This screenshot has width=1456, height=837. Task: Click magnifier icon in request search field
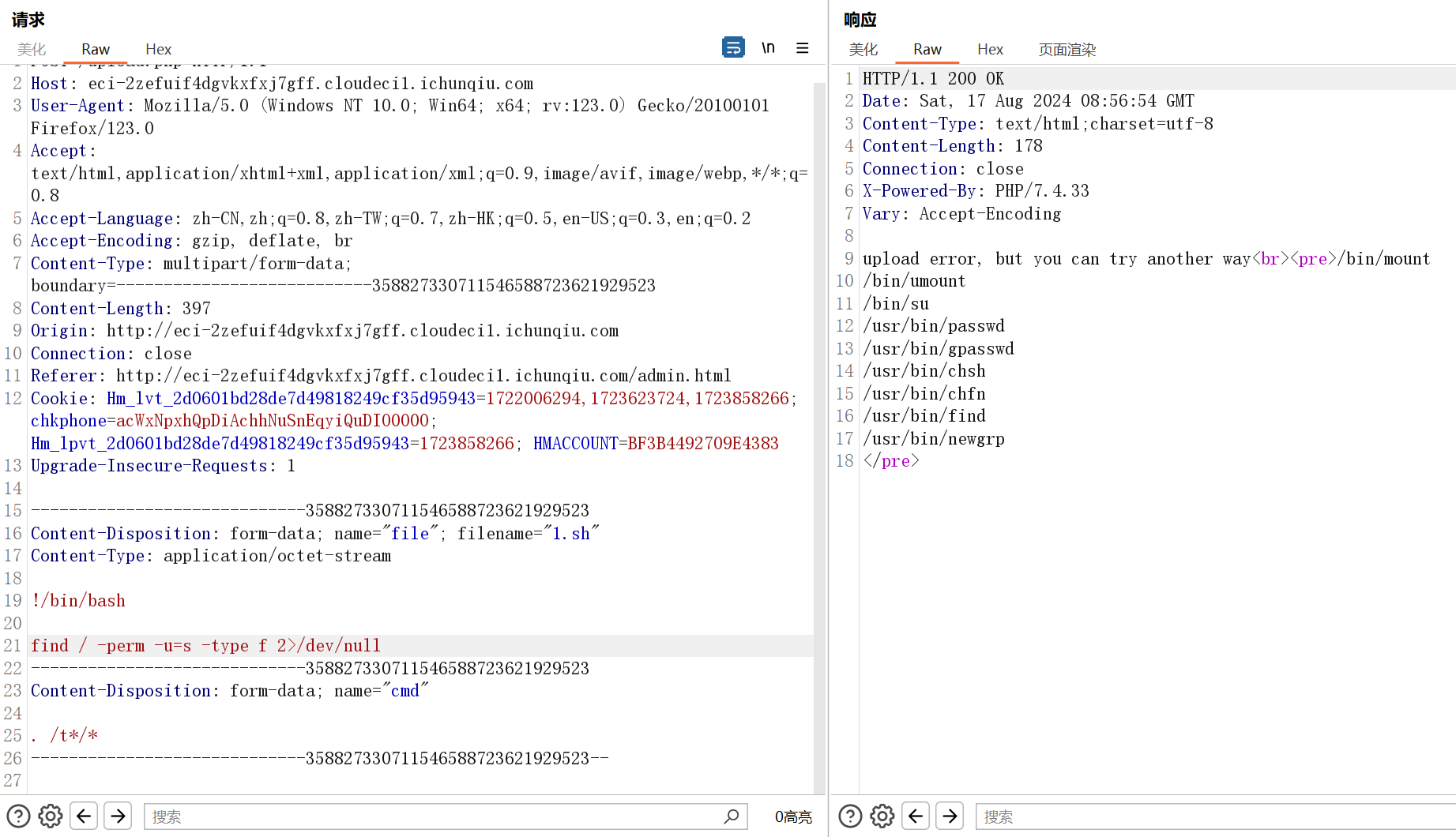click(732, 816)
